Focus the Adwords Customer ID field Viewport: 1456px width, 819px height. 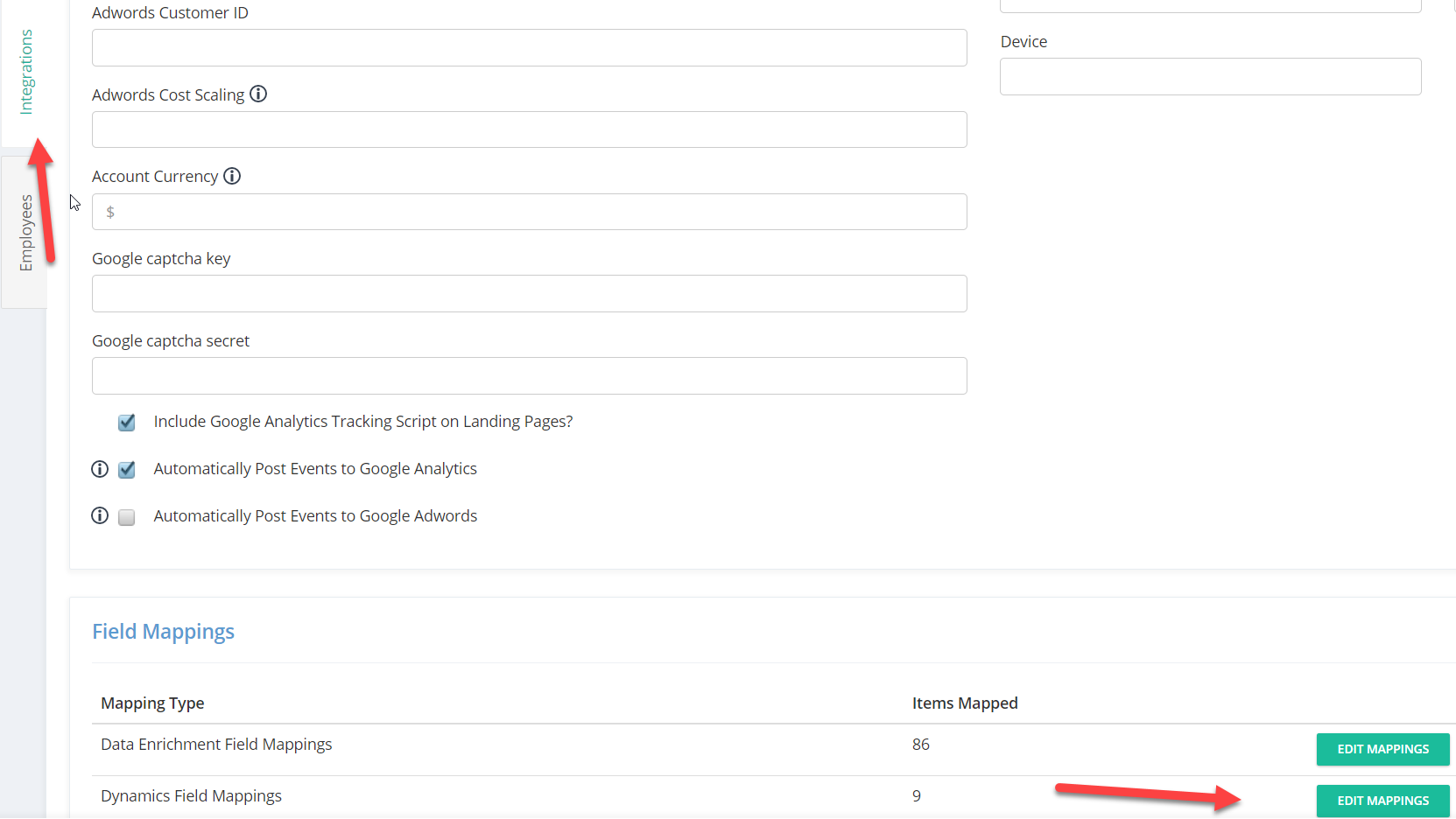coord(529,47)
